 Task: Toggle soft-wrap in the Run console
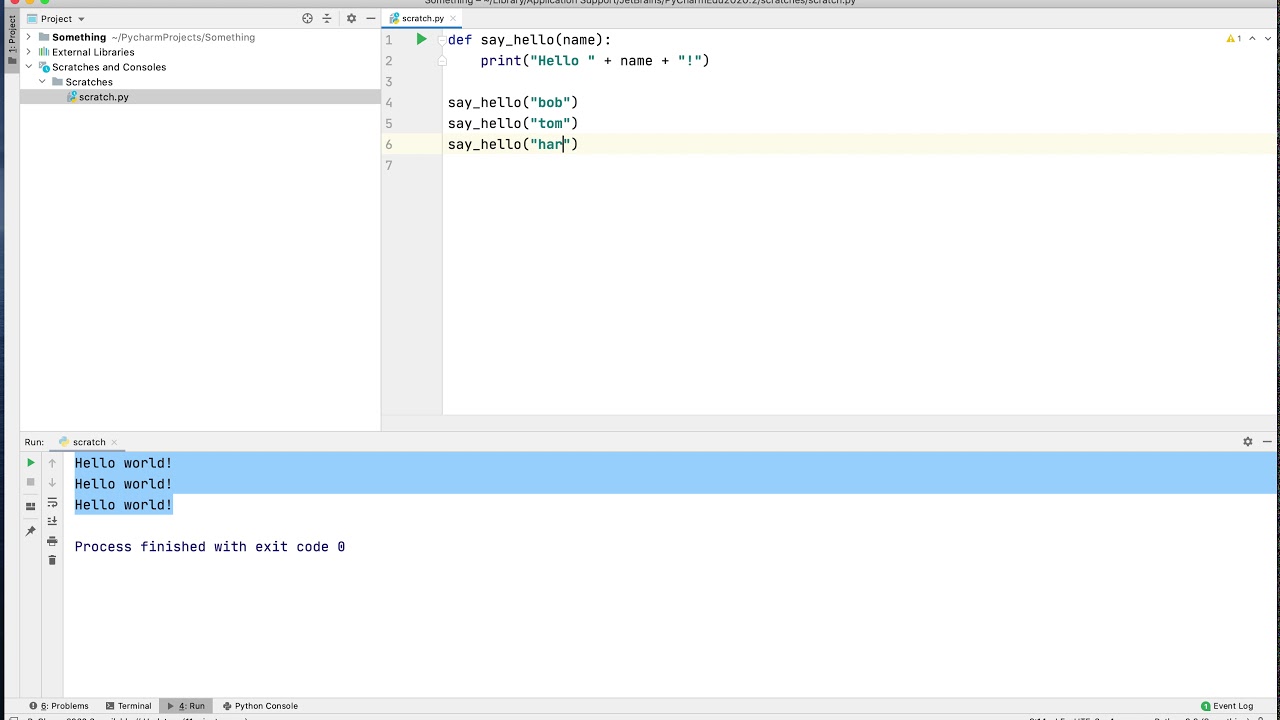(52, 502)
